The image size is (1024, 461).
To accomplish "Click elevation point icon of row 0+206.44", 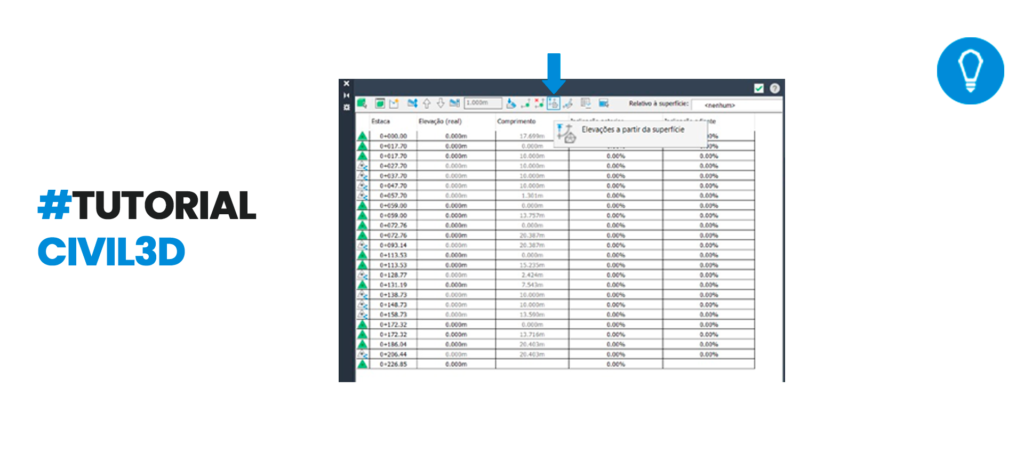I will 362,353.
